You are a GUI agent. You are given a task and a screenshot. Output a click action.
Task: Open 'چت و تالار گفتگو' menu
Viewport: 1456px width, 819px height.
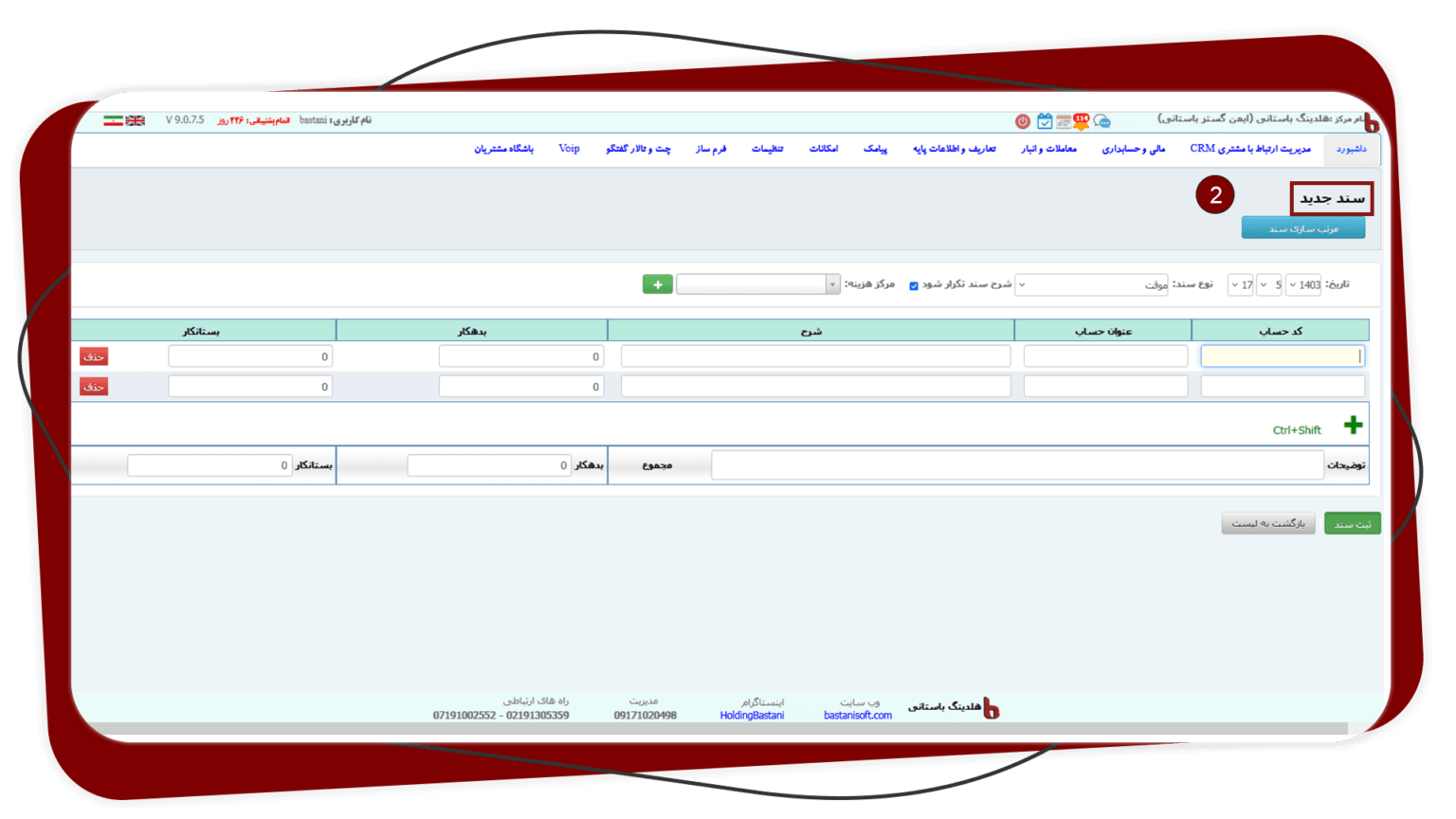point(638,149)
